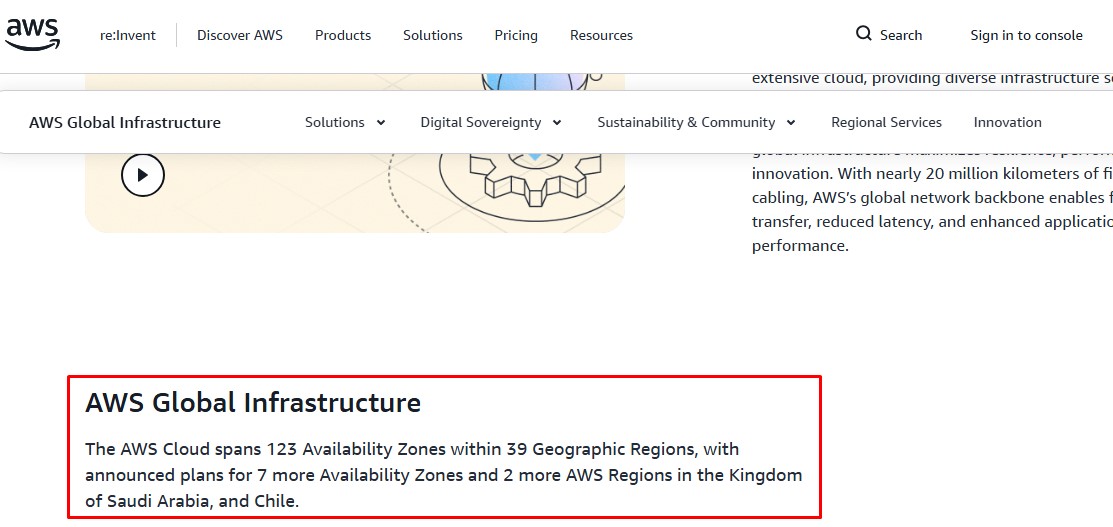Viewport: 1113px width, 527px height.
Task: Open the Solutions top navigation menu
Action: point(433,36)
